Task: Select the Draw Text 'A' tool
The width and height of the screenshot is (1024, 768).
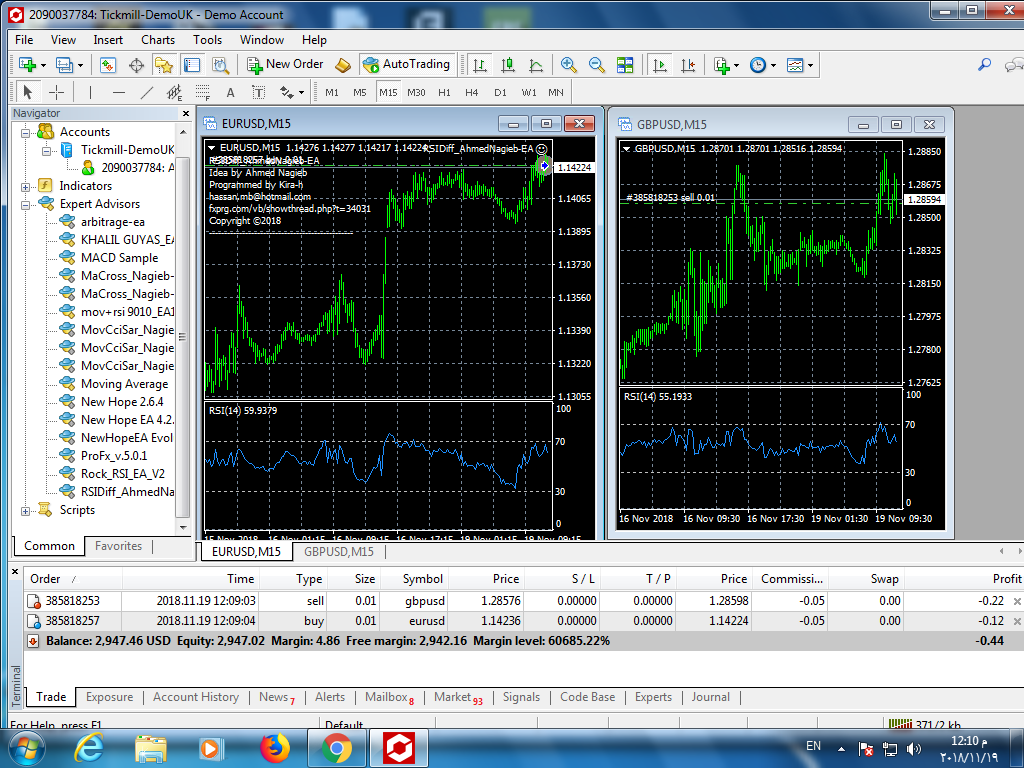Action: 230,92
